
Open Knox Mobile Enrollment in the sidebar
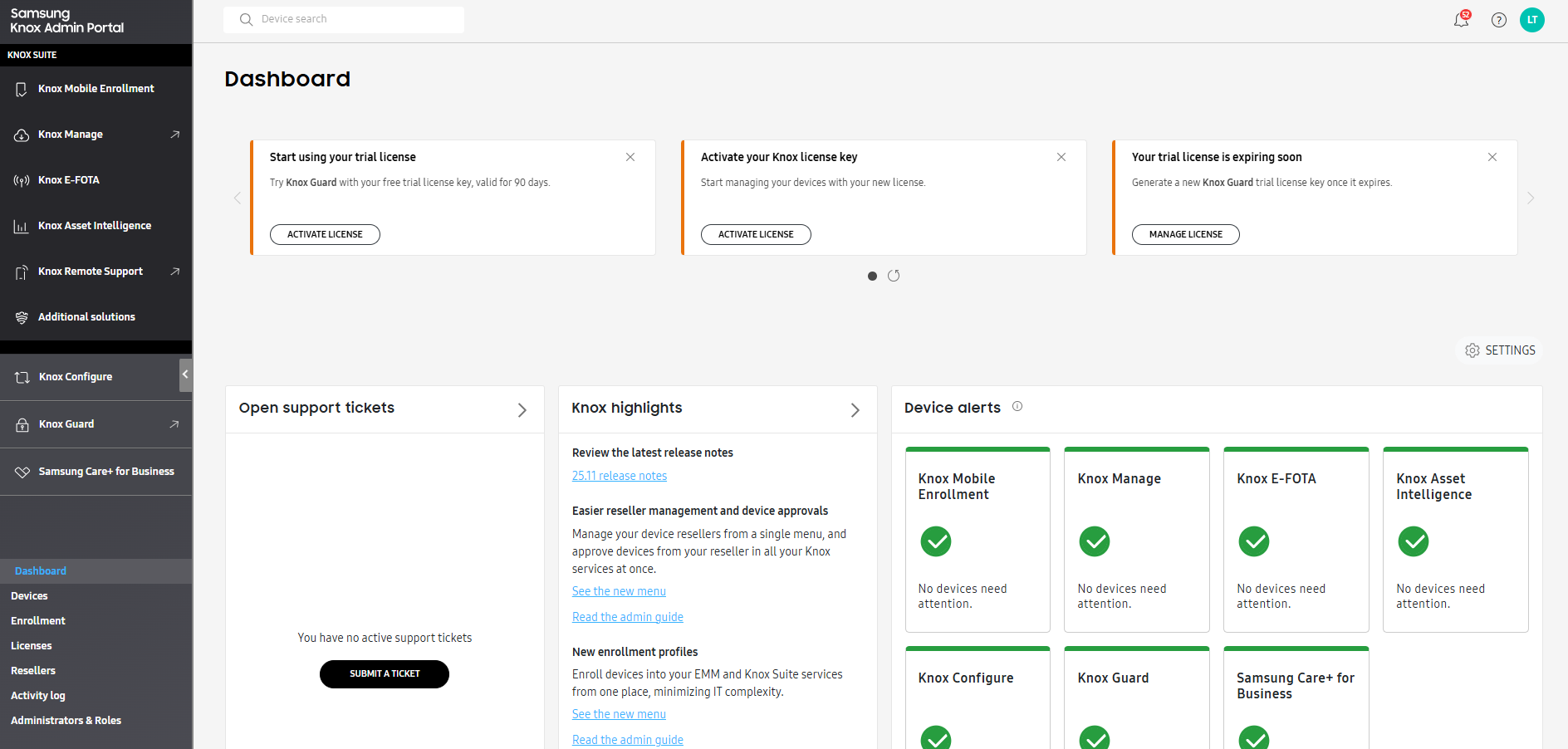point(96,89)
